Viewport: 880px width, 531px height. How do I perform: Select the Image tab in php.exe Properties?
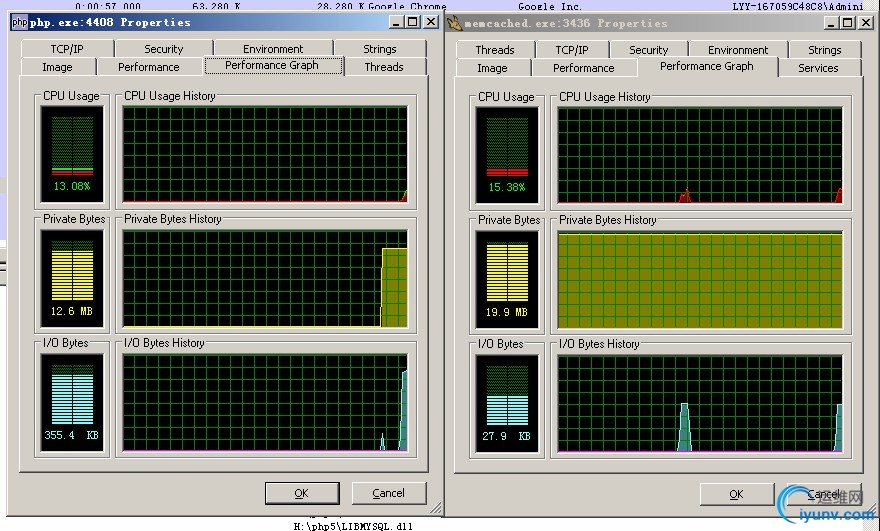[57, 67]
